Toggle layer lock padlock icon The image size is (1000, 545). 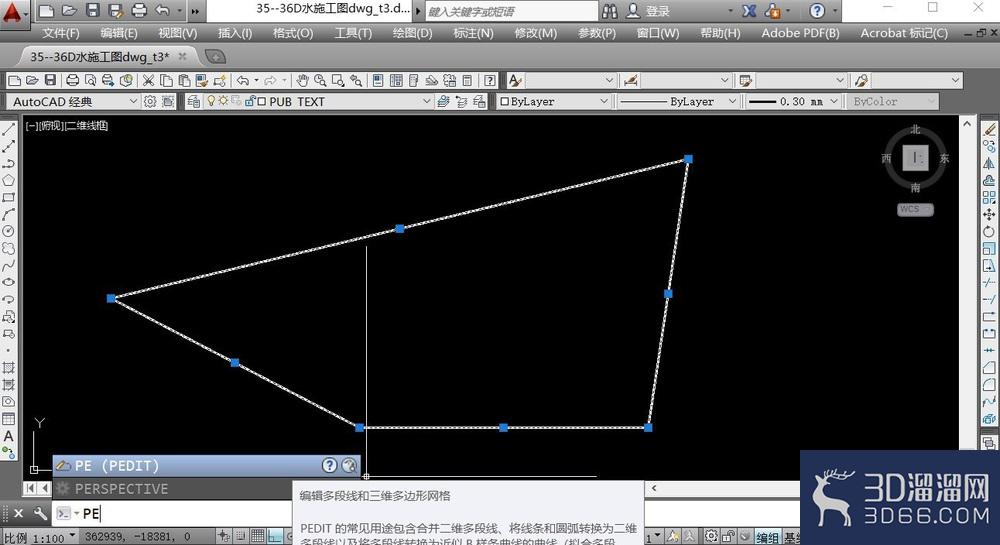pyautogui.click(x=250, y=101)
